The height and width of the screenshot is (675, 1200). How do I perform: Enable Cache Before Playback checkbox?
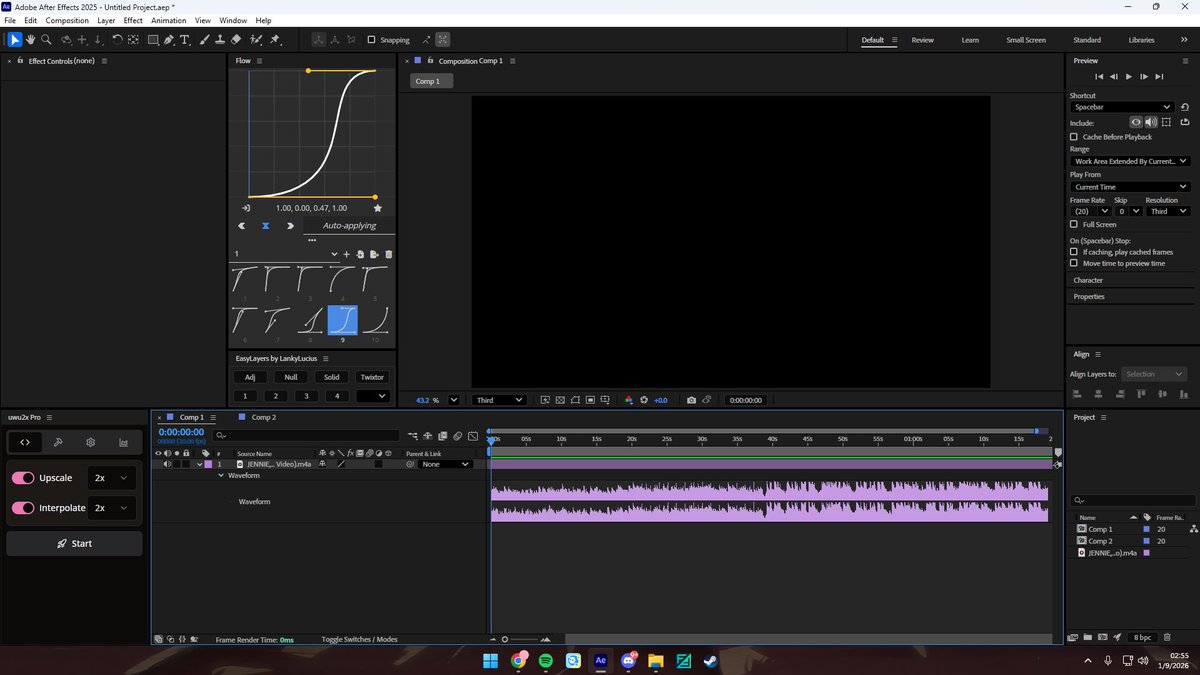coord(1074,137)
